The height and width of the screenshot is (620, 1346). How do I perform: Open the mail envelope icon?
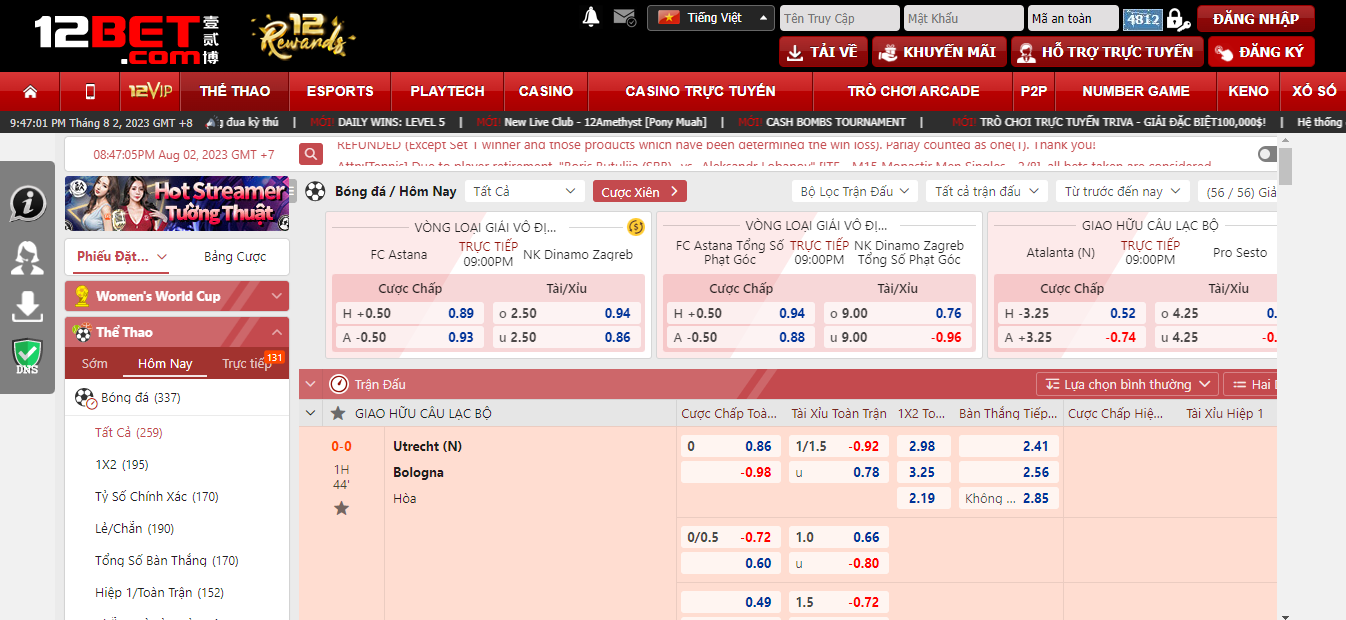(x=624, y=17)
